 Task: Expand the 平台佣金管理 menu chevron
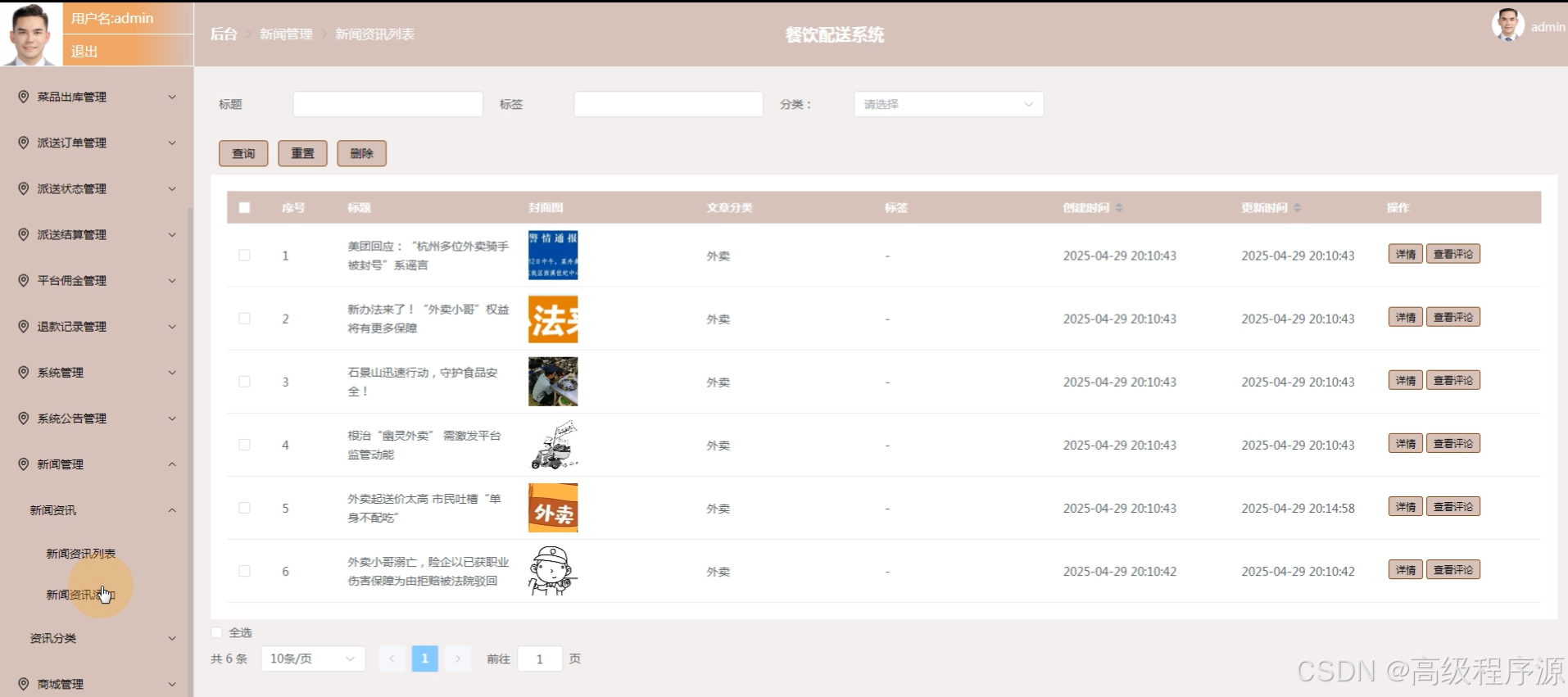tap(172, 280)
